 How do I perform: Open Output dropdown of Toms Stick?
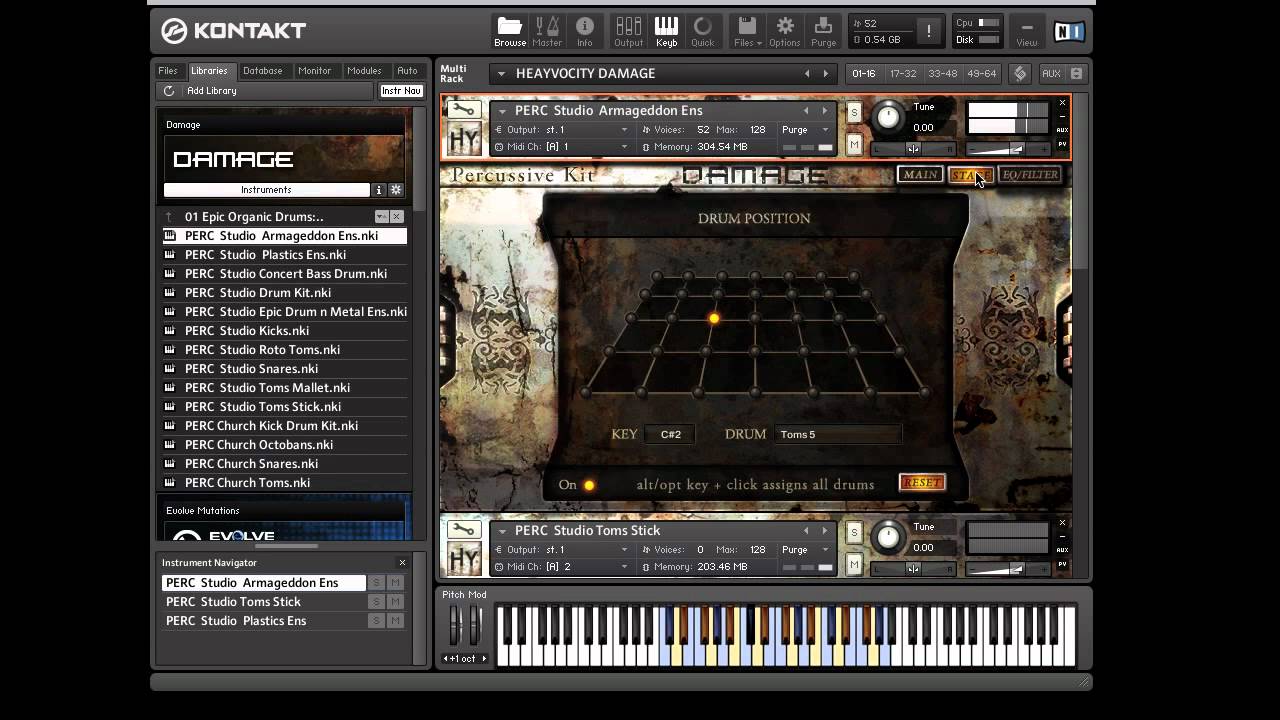(x=563, y=550)
